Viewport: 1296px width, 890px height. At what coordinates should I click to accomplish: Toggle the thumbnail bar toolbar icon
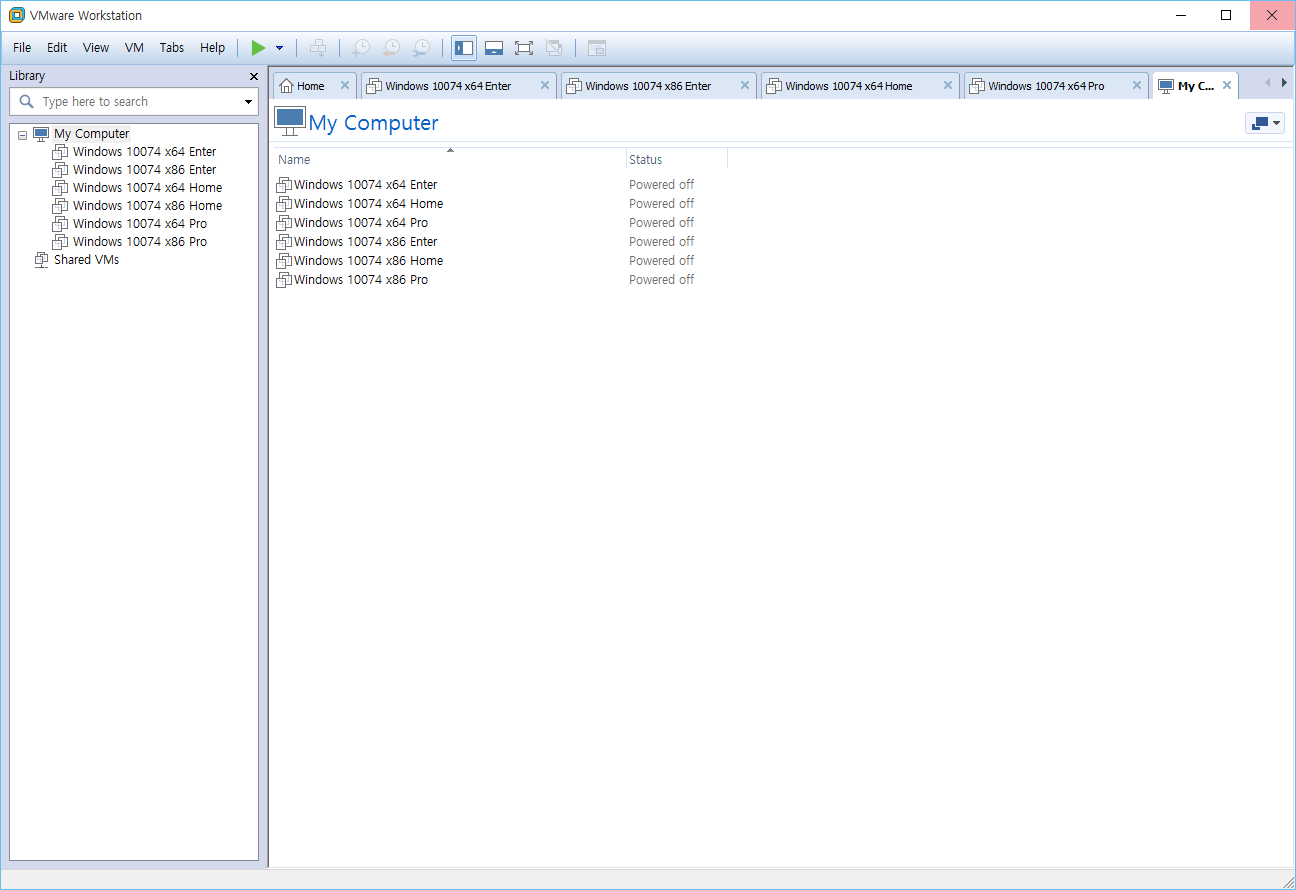tap(494, 48)
